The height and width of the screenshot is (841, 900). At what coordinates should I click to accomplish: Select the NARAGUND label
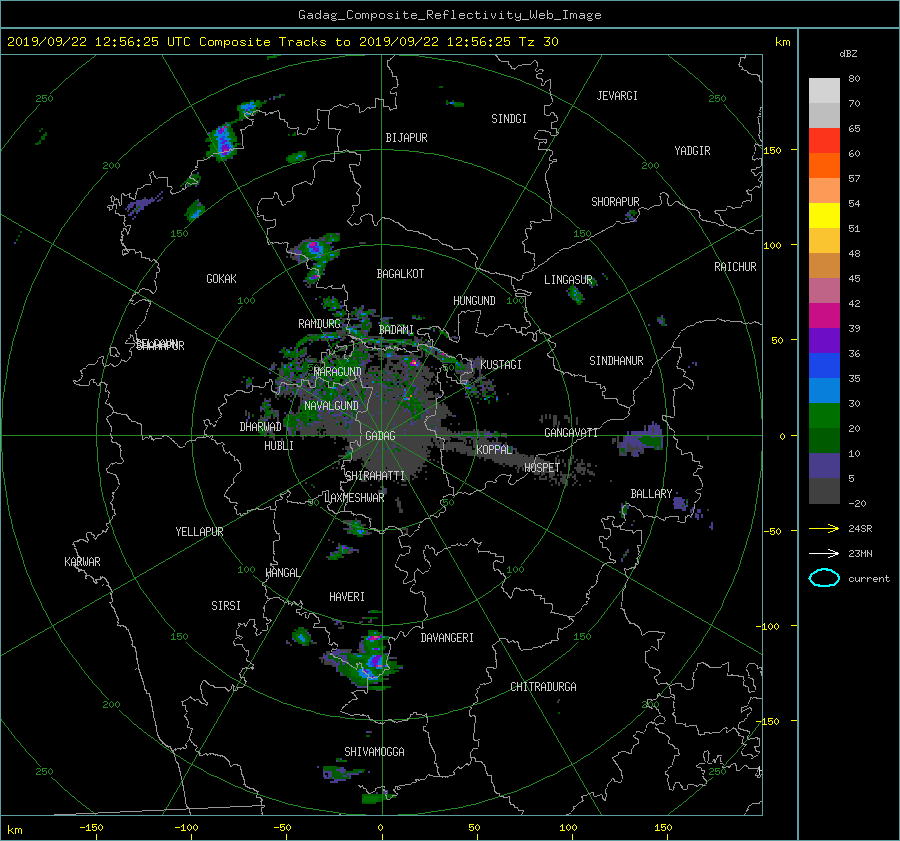(338, 372)
